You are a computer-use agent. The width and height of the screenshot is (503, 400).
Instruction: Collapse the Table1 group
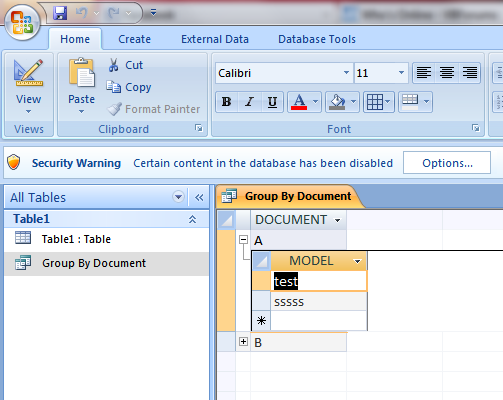(192, 219)
